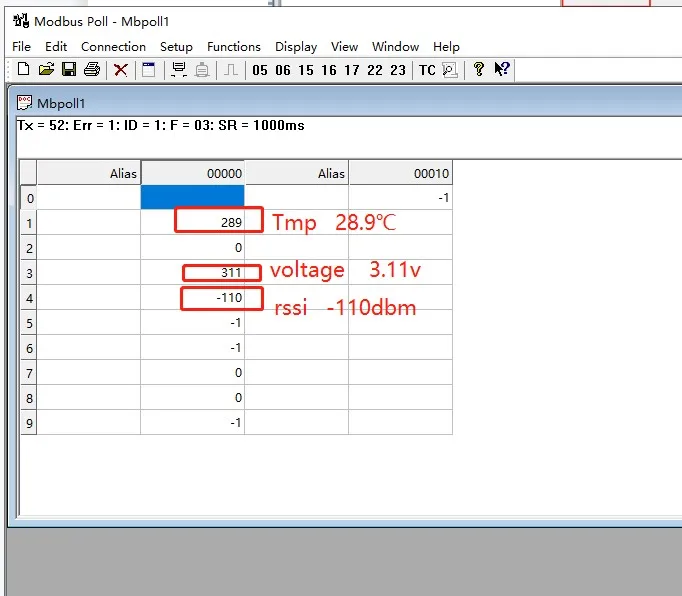Image resolution: width=682 pixels, height=596 pixels.
Task: Click the TC toolbar button
Action: [x=427, y=70]
